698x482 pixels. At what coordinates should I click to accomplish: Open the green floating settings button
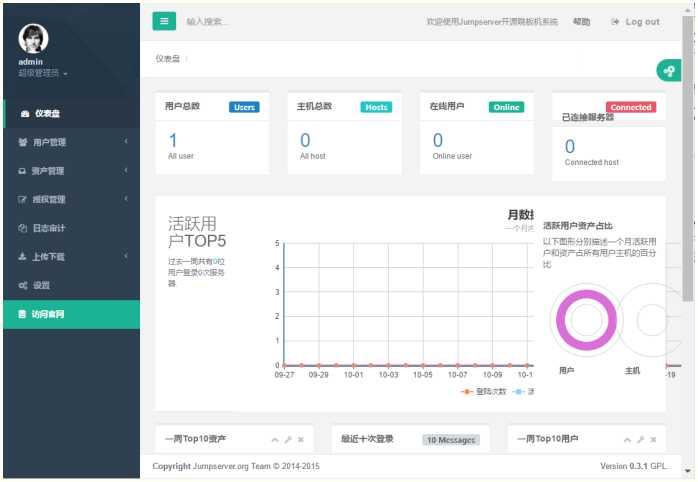pyautogui.click(x=669, y=70)
